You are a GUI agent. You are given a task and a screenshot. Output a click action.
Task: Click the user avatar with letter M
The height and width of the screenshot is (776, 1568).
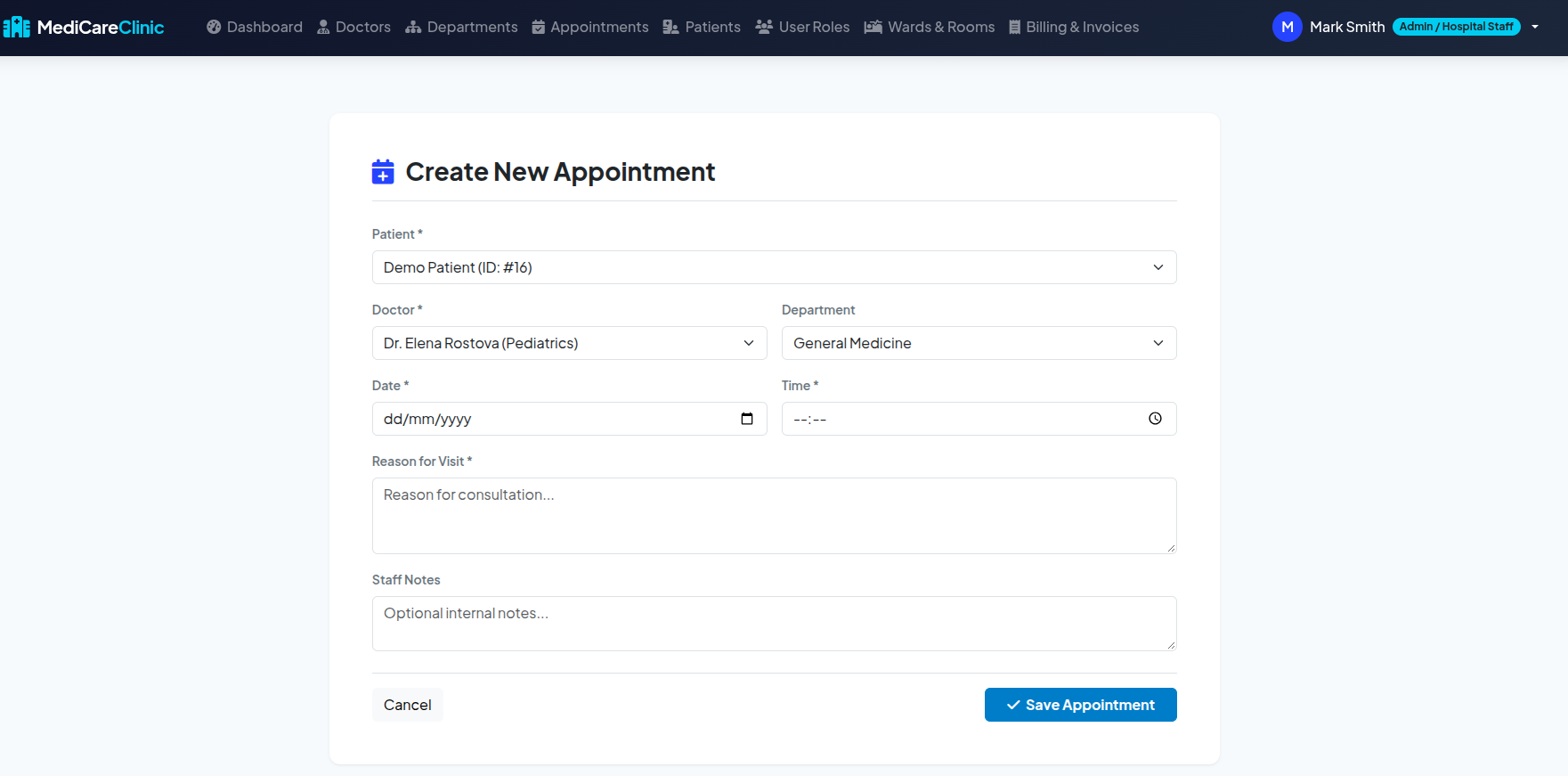(1288, 27)
